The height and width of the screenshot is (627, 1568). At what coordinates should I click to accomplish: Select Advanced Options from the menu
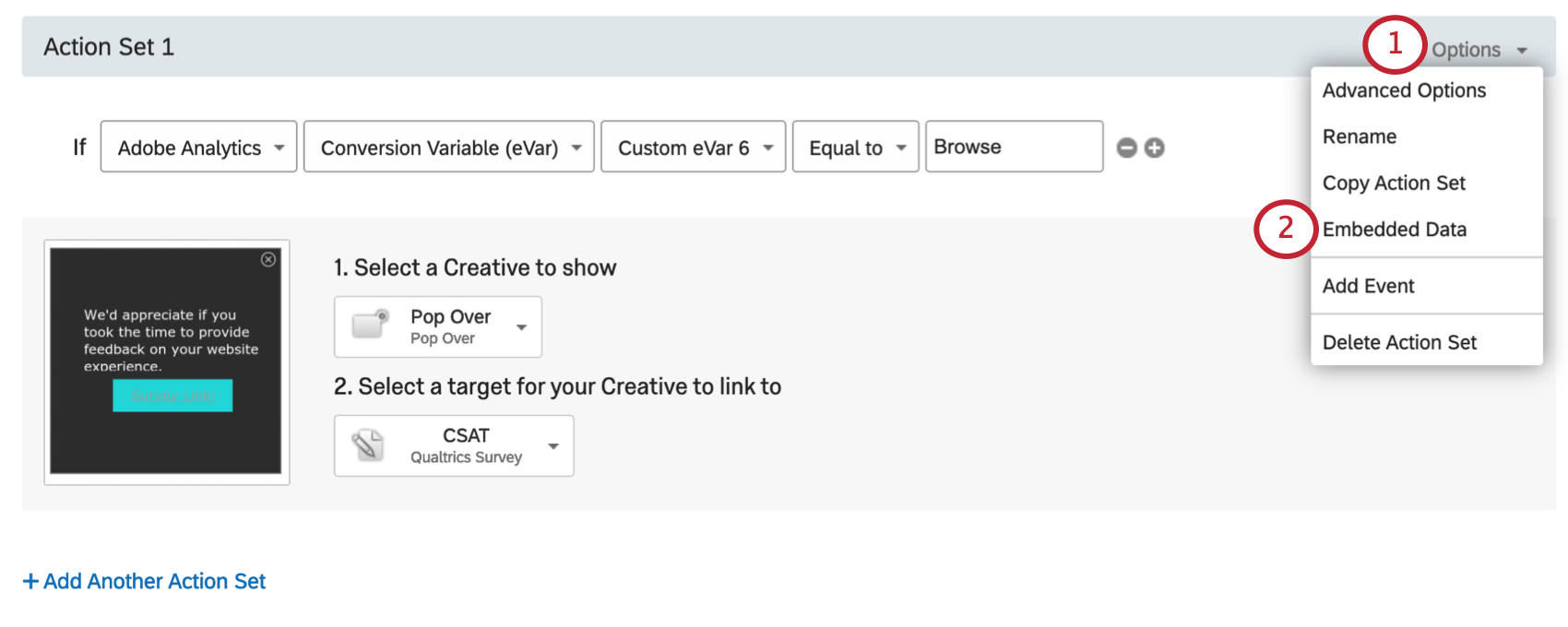[x=1404, y=90]
